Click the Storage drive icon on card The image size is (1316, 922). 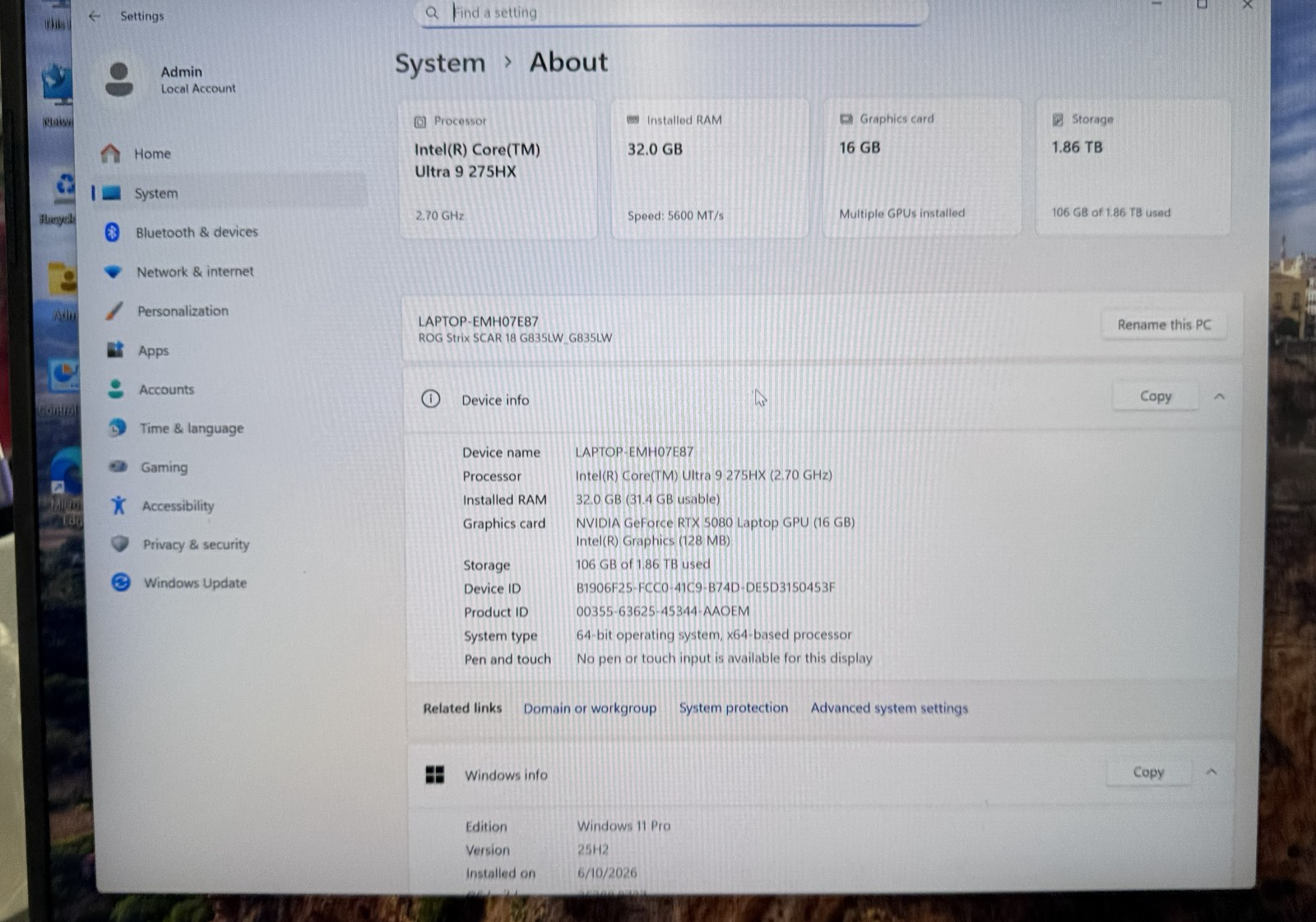tap(1058, 120)
